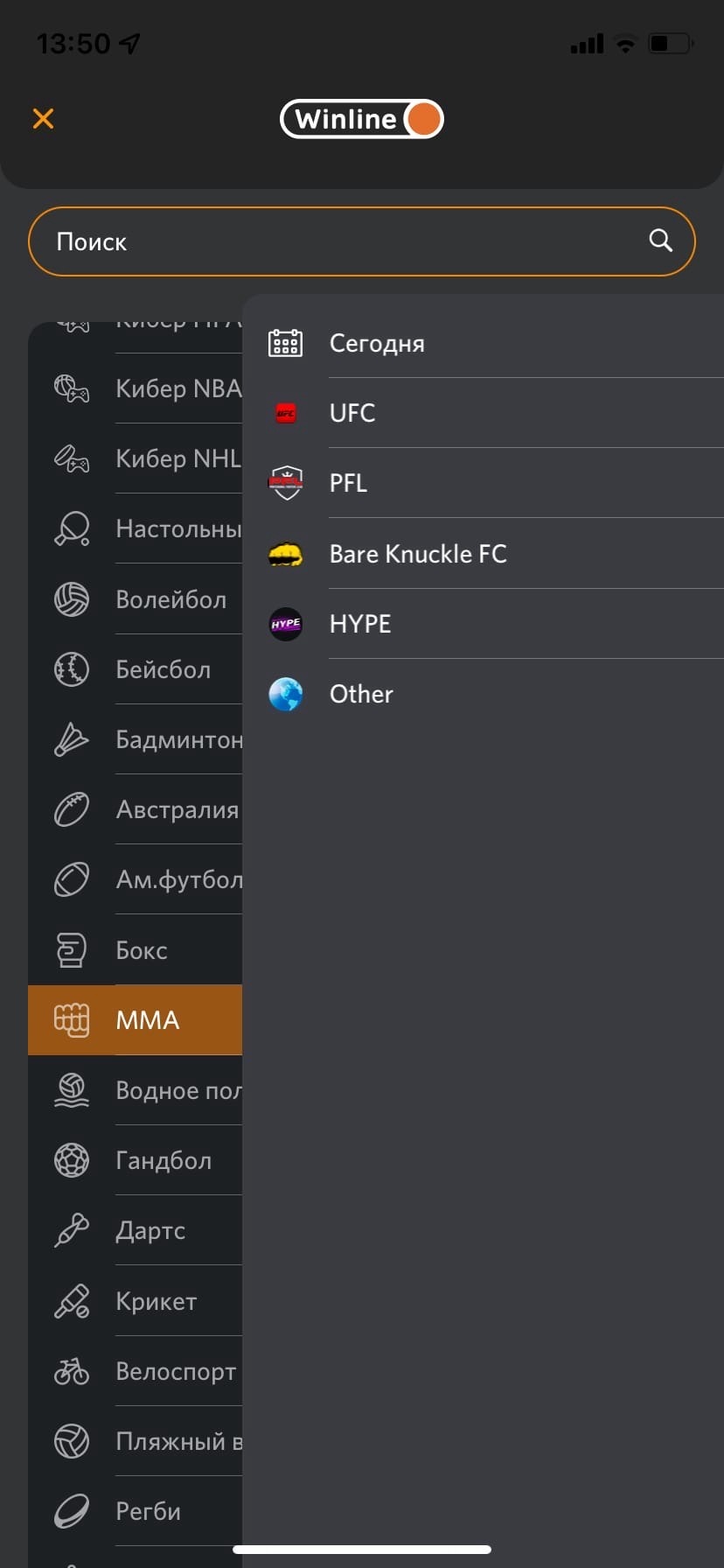Open the PFL league entry

483,483
